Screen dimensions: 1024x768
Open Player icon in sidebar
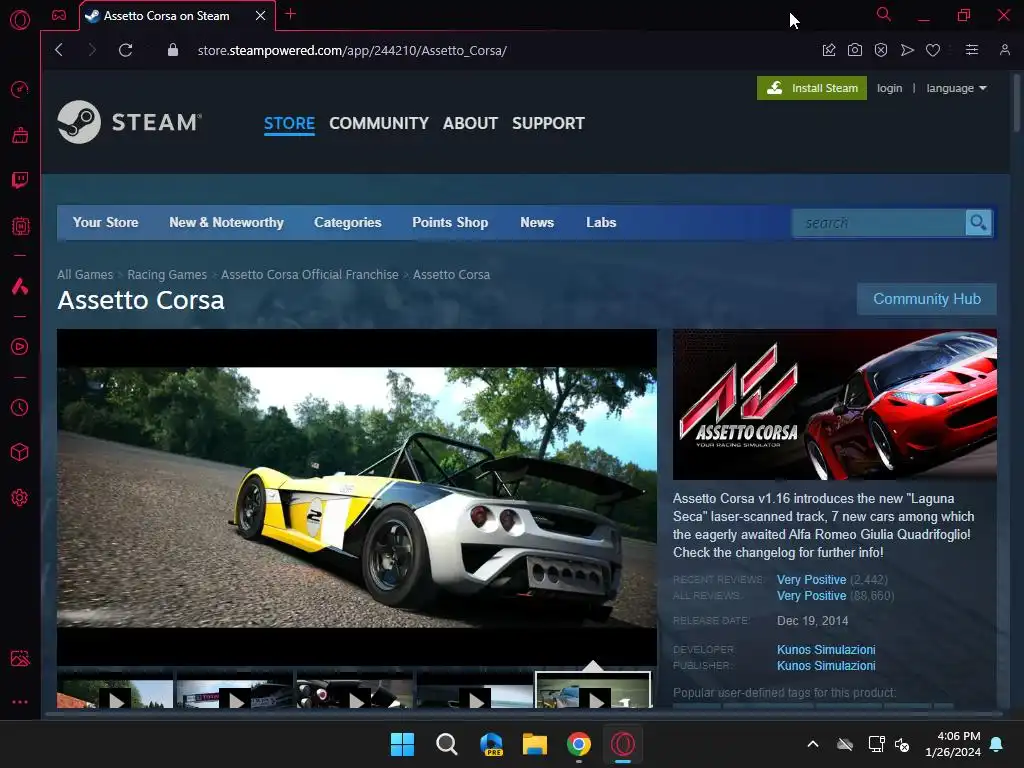click(20, 347)
